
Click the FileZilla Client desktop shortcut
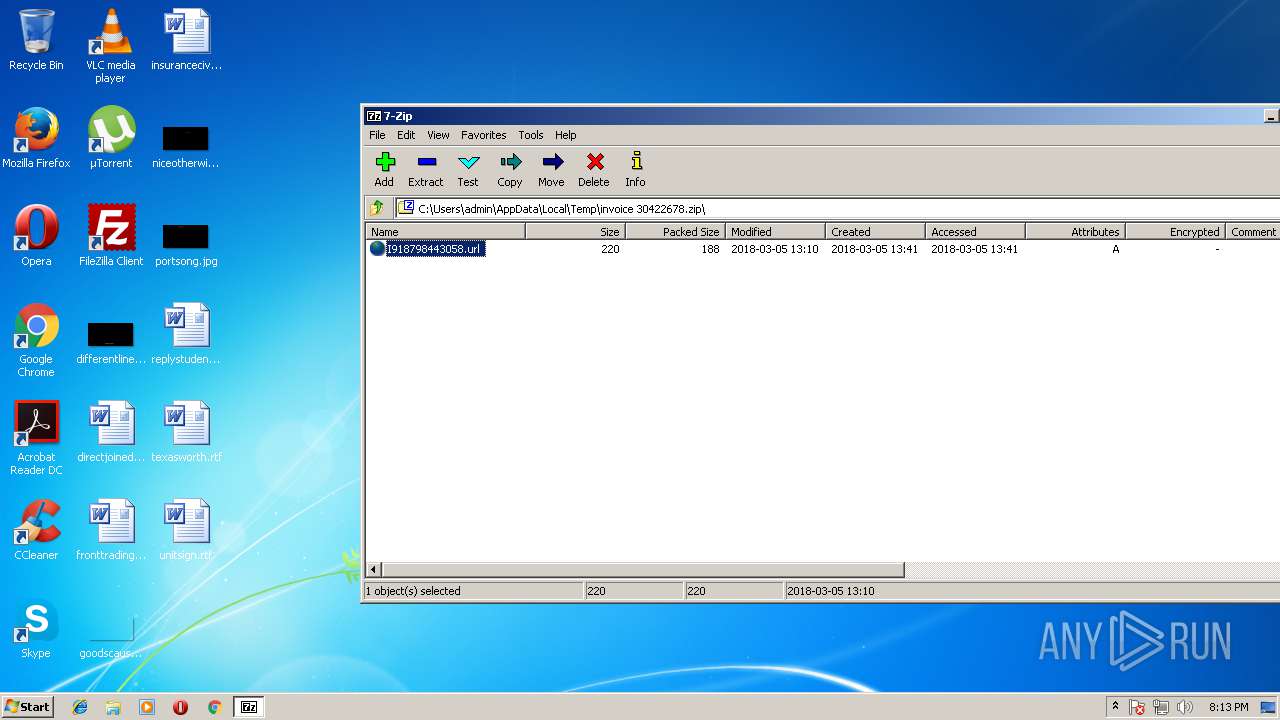[x=111, y=236]
